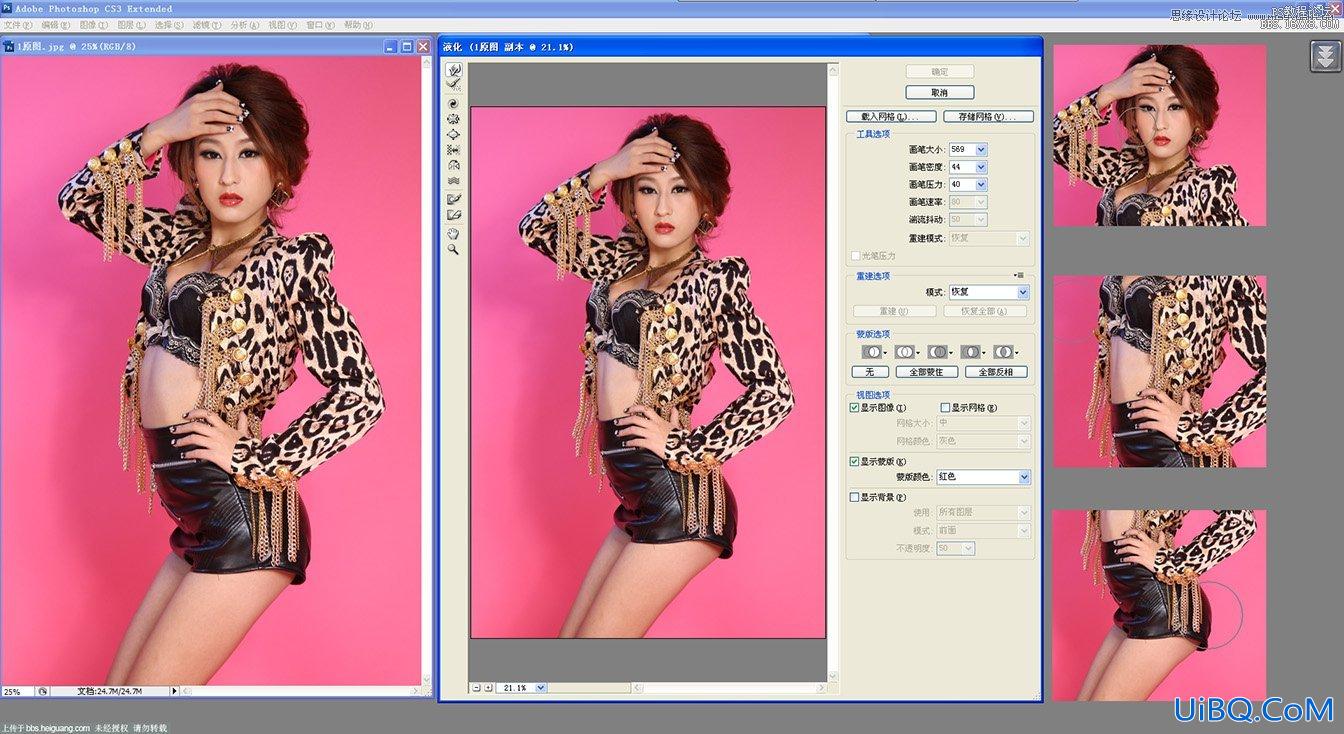1344x734 pixels.
Task: Click the Intersect with Selection mask icon
Action: (973, 352)
